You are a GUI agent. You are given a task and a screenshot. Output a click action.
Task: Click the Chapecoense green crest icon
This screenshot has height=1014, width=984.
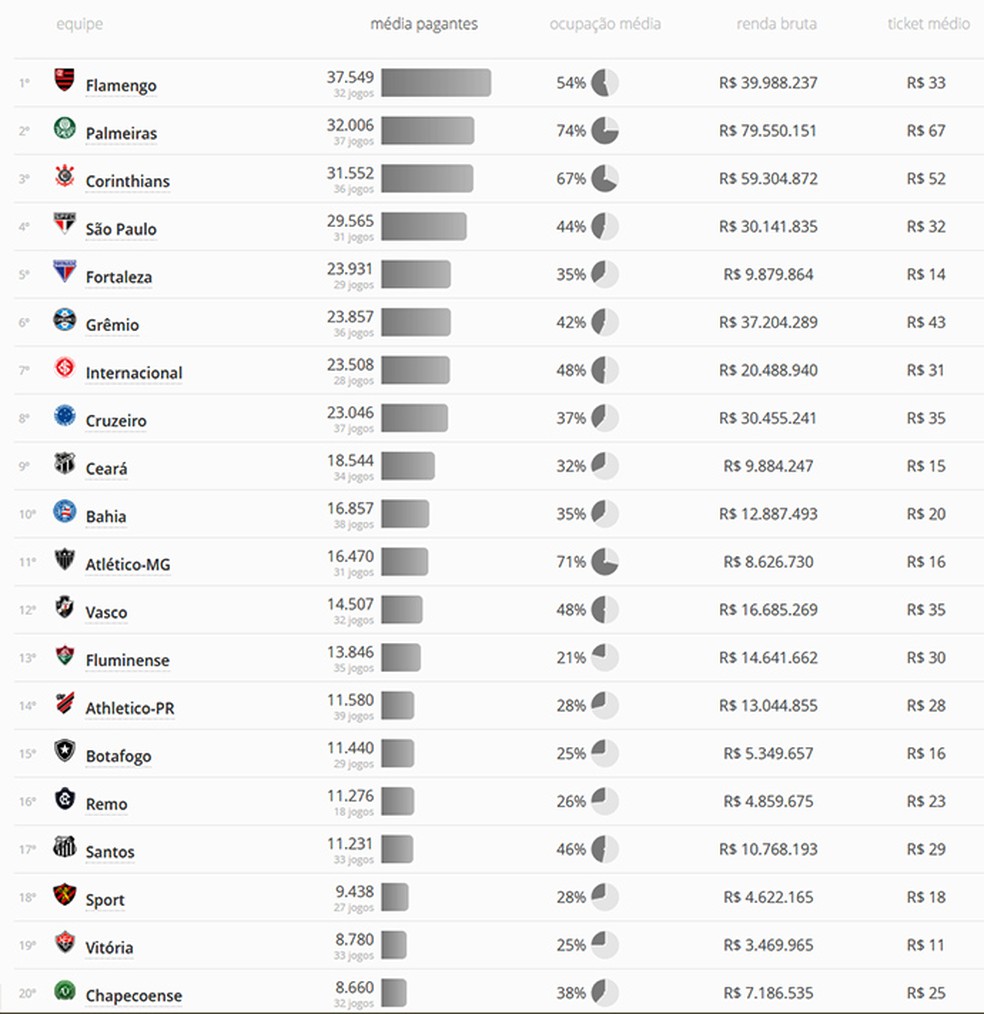[64, 990]
